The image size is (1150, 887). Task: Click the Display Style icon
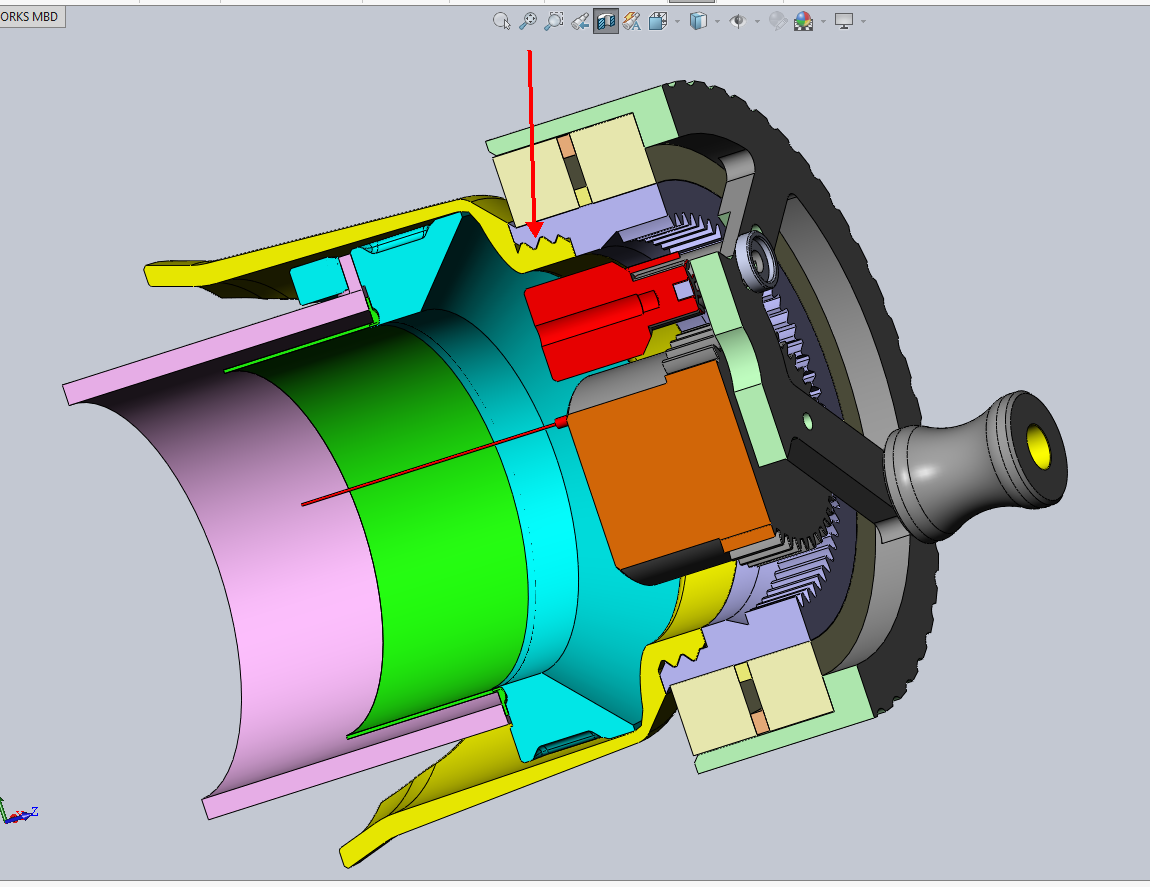coord(698,21)
